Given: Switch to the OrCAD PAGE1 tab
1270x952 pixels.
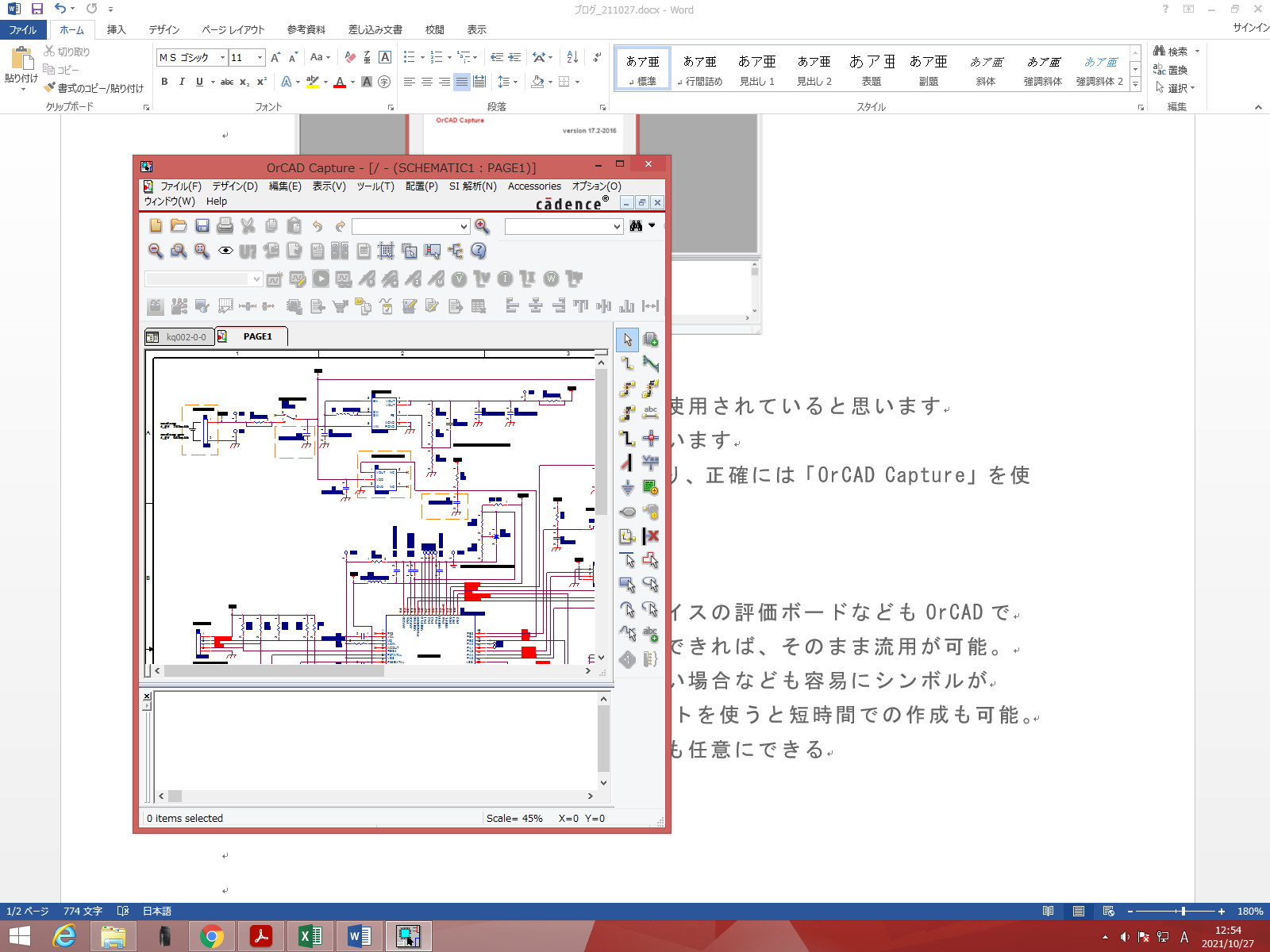Looking at the screenshot, I should [x=252, y=336].
